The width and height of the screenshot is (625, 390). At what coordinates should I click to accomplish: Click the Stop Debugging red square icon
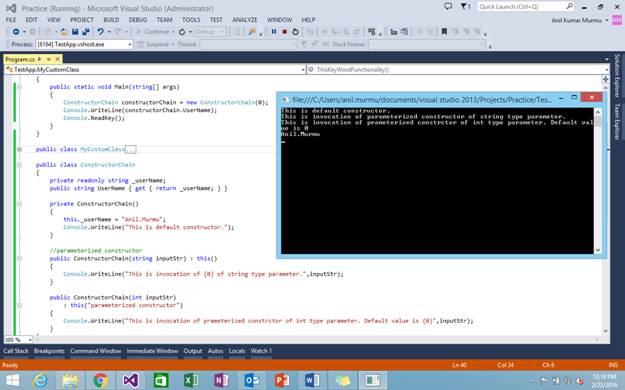[x=285, y=32]
